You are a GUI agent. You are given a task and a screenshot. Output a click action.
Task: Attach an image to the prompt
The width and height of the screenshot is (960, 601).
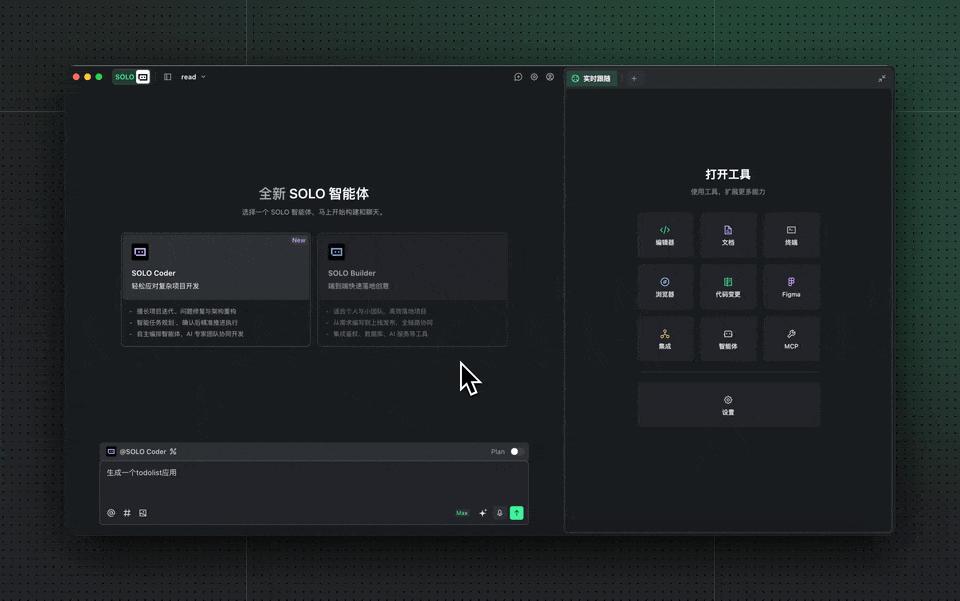143,513
